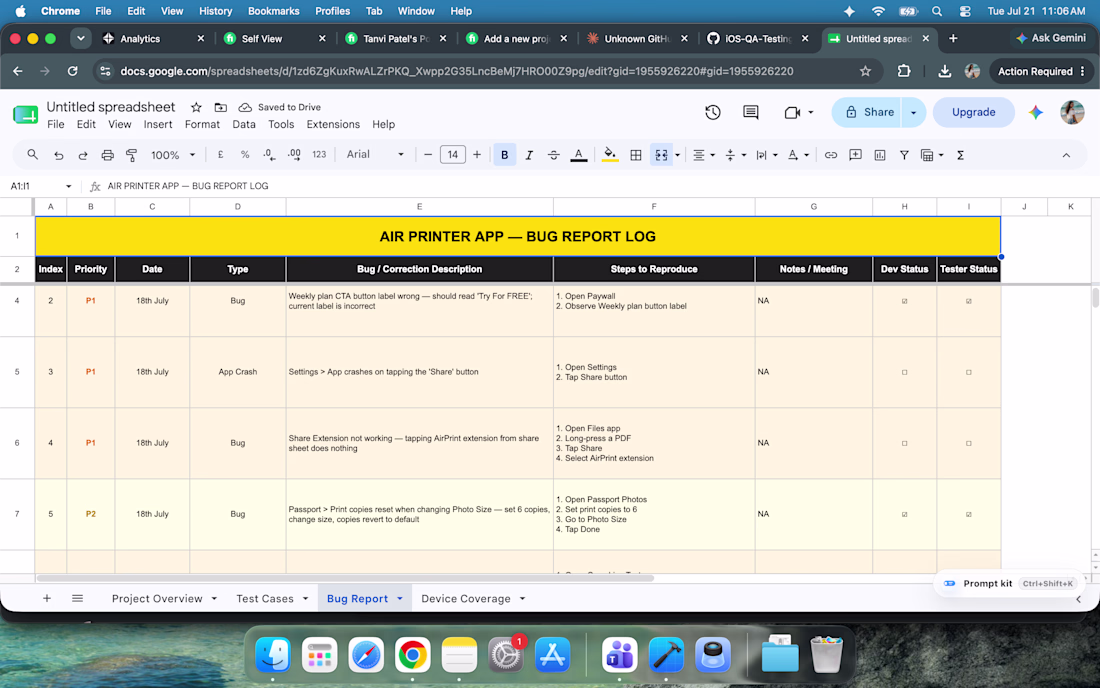Open Project Overview tab menu arrow
The image size is (1100, 688).
(x=214, y=598)
